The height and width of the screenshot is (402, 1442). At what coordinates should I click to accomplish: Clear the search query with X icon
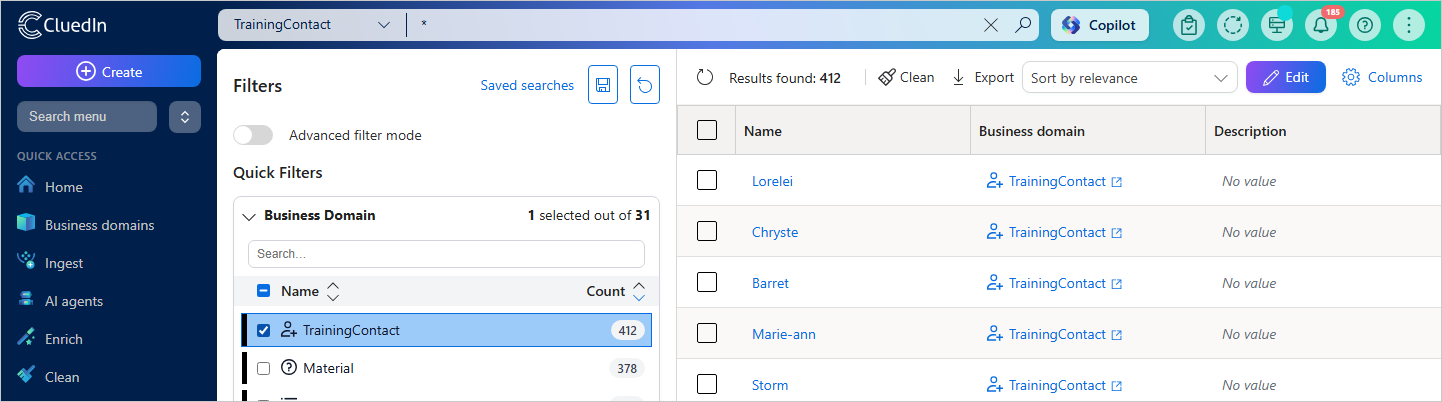[x=991, y=25]
